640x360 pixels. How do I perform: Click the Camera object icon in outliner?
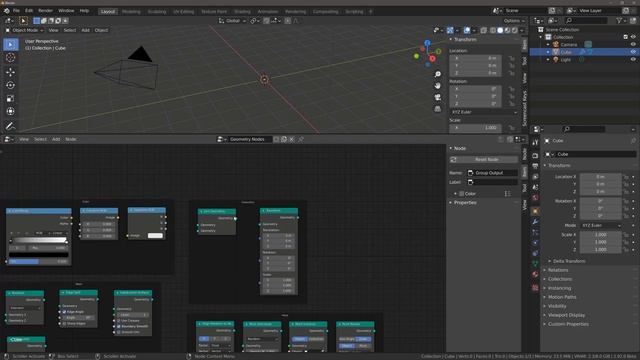(x=556, y=44)
